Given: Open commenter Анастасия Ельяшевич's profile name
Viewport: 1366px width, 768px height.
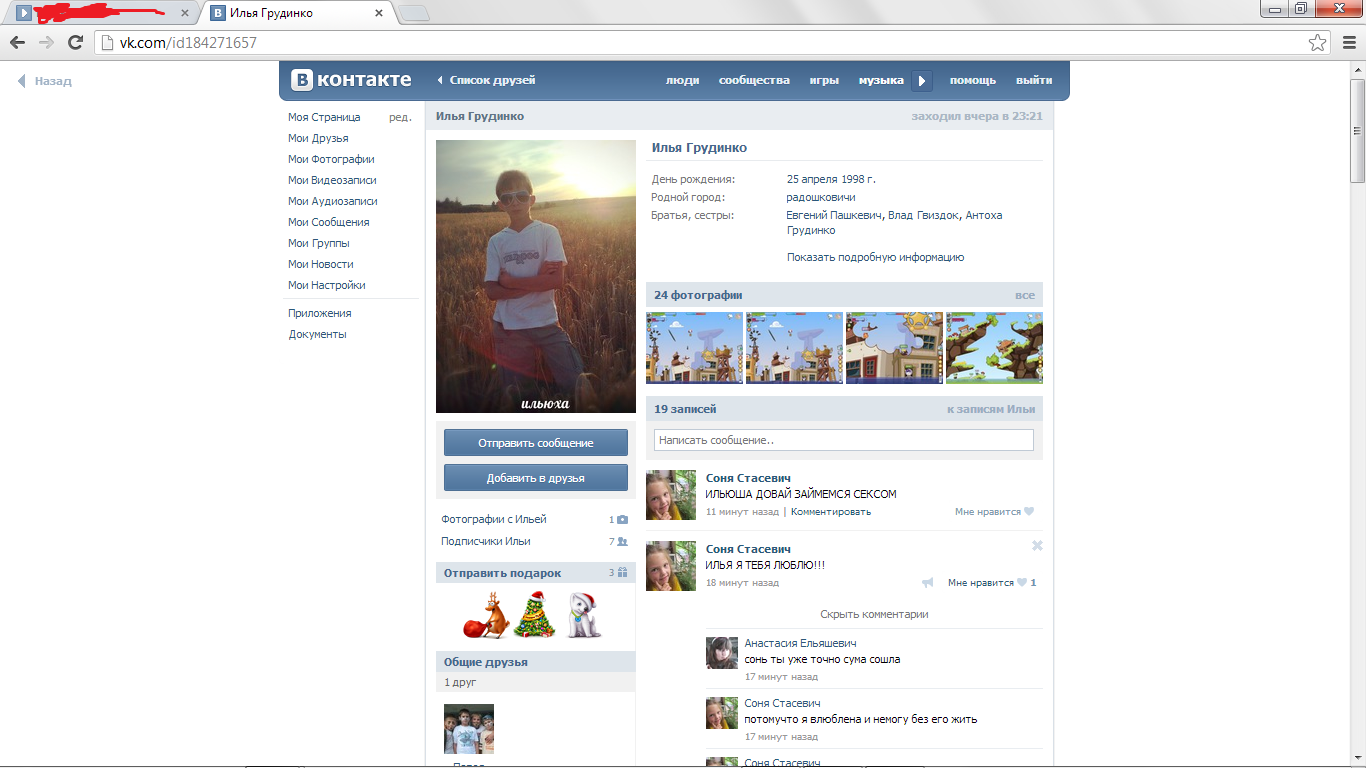Looking at the screenshot, I should 800,643.
